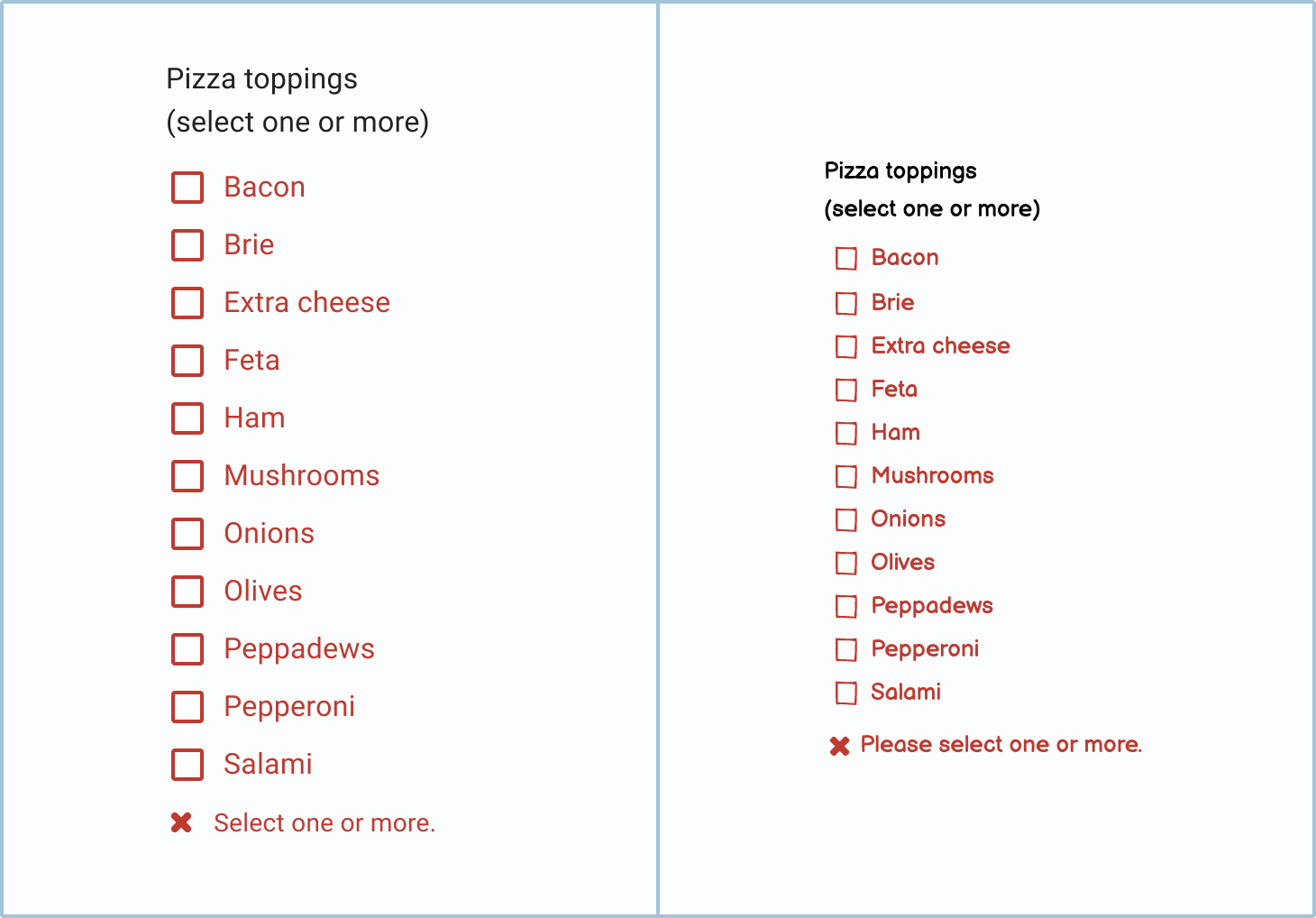The height and width of the screenshot is (918, 1316).
Task: Toggle the small Ham checkbox
Action: click(x=846, y=433)
